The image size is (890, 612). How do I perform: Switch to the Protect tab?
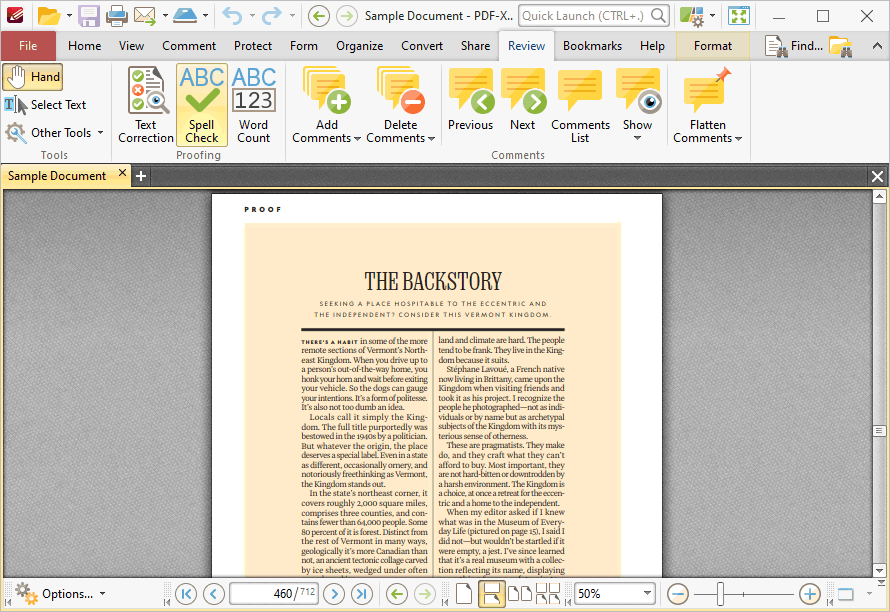coord(253,46)
